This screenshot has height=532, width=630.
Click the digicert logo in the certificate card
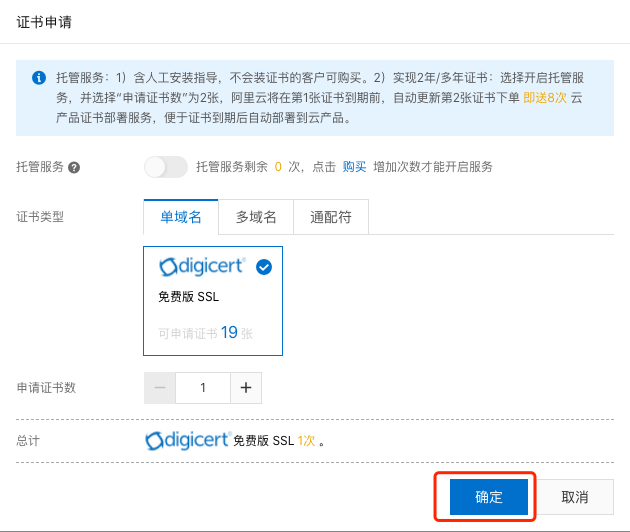point(202,267)
